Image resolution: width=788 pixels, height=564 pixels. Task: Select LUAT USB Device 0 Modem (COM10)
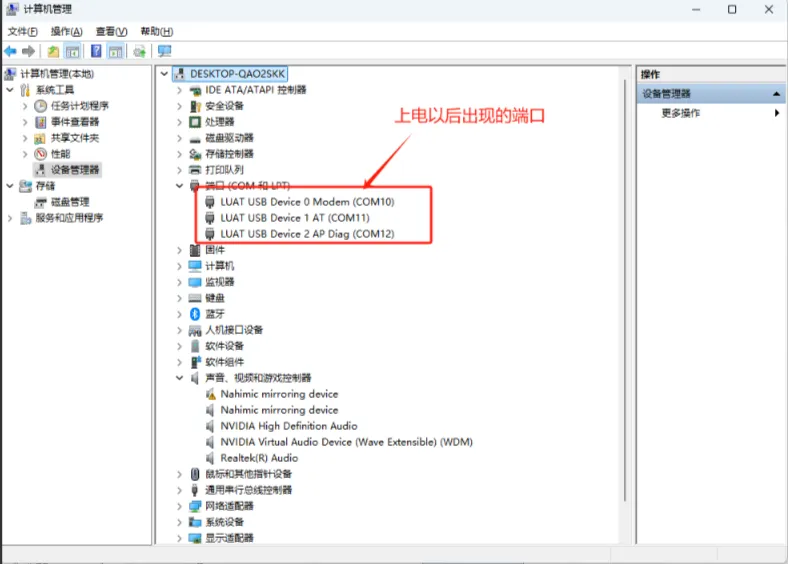point(307,202)
